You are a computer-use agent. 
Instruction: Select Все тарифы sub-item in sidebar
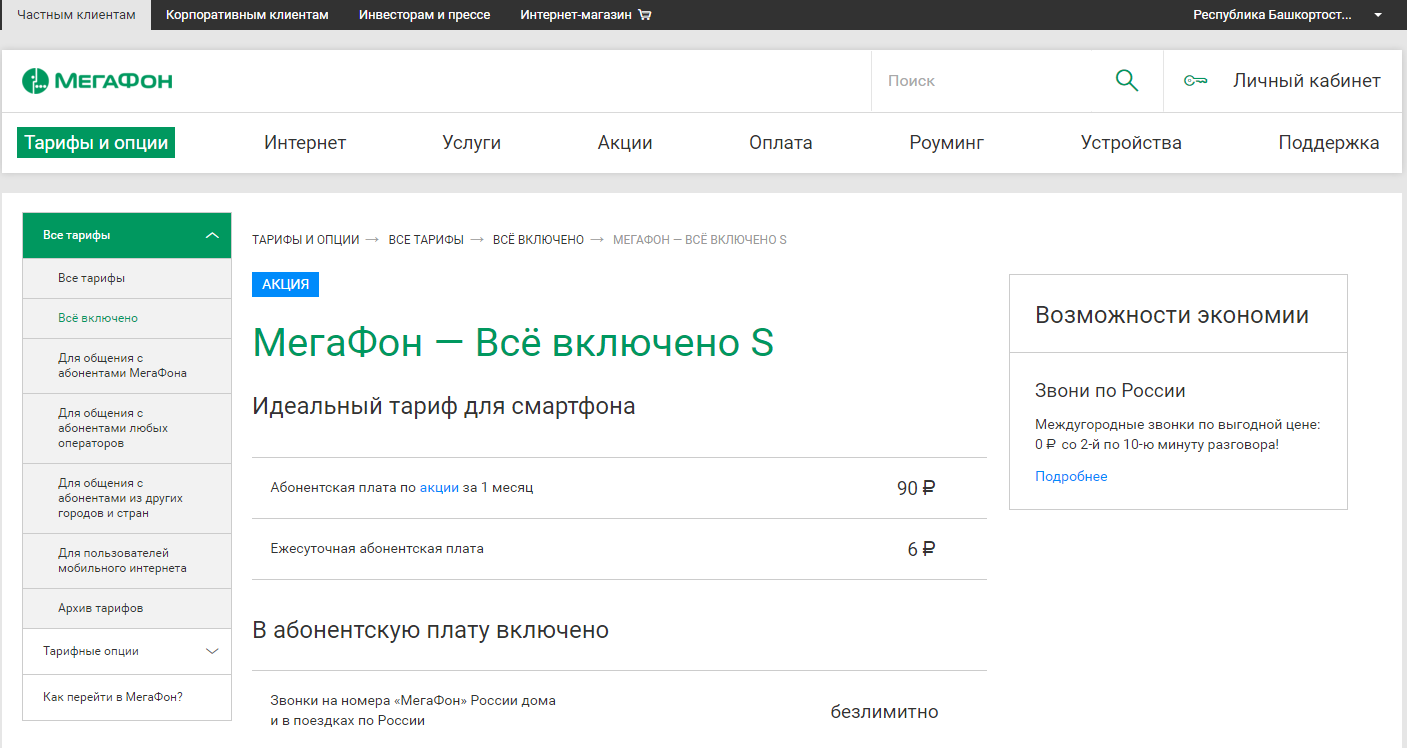[x=127, y=278]
